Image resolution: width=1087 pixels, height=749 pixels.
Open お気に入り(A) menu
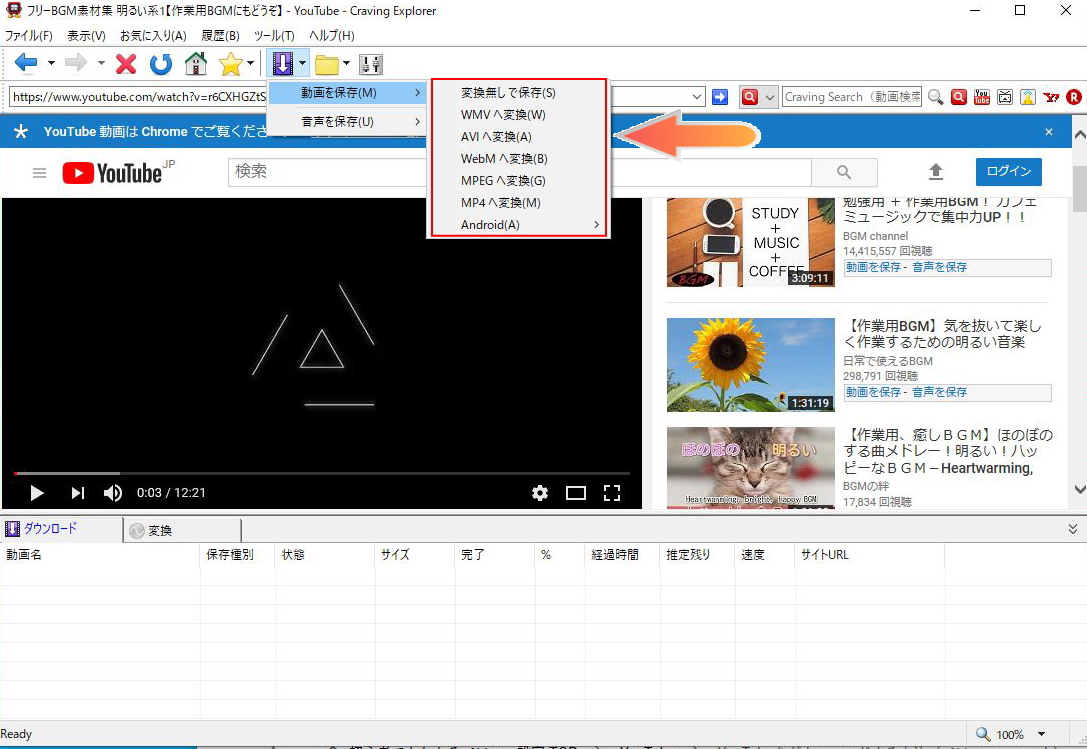[x=153, y=35]
